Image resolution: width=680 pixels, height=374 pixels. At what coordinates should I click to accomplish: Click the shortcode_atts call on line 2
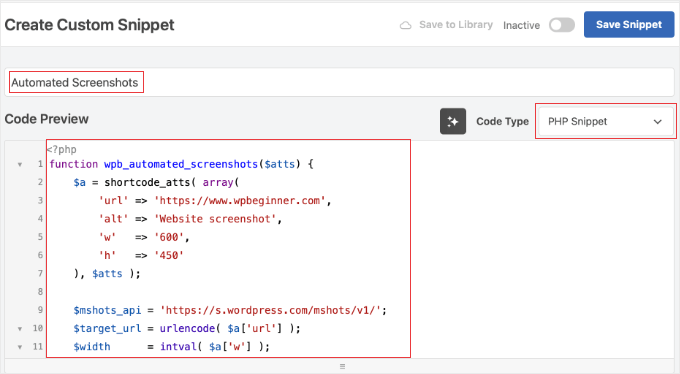coord(147,183)
